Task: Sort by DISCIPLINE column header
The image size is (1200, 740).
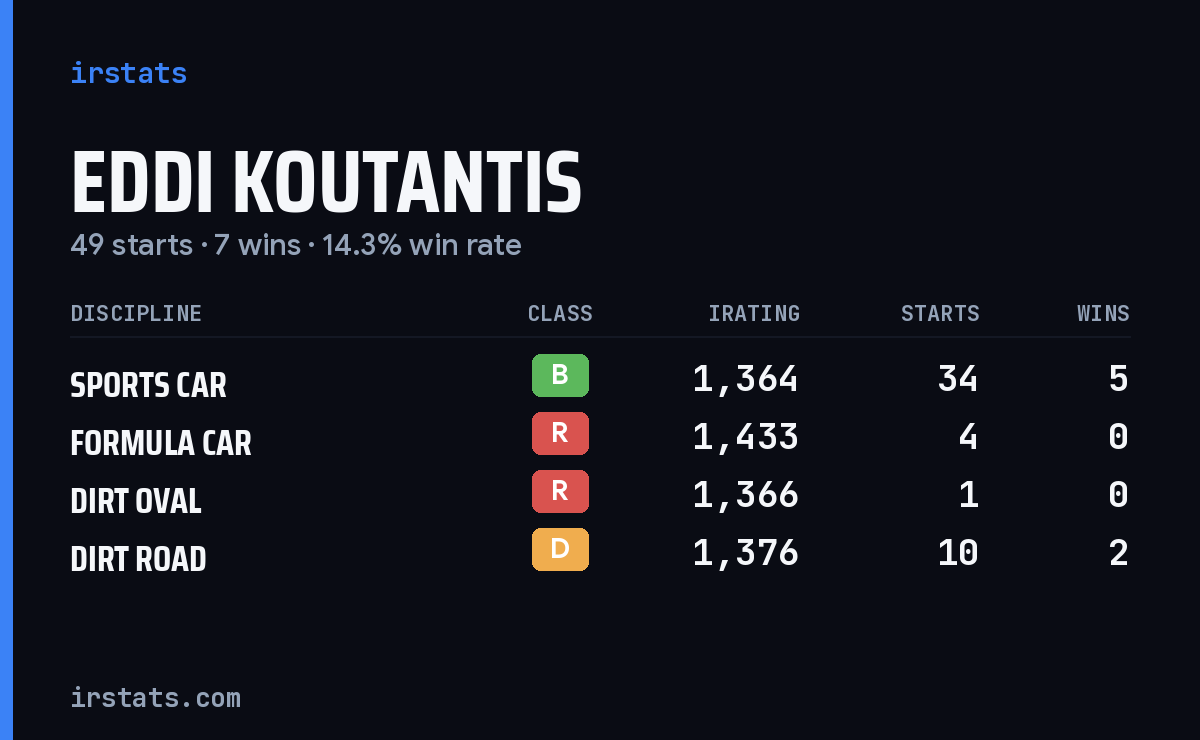Action: coord(136,314)
